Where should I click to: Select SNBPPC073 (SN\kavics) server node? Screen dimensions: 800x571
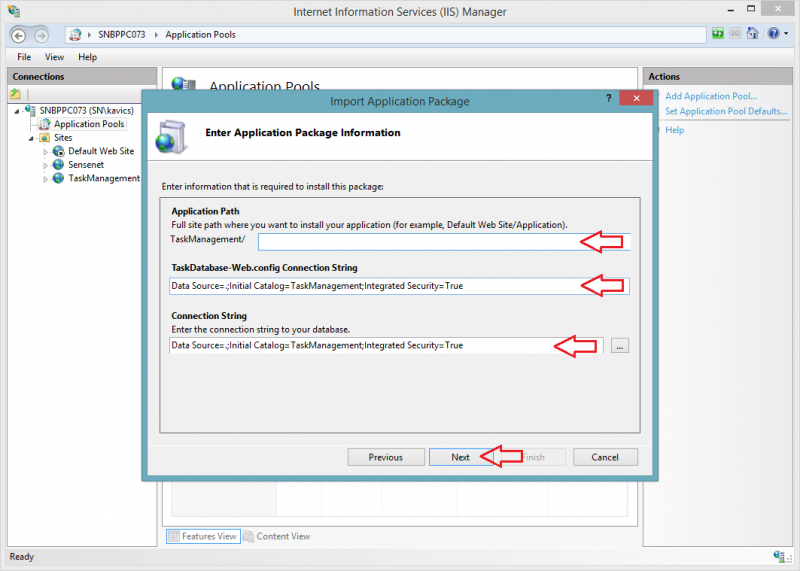point(87,110)
